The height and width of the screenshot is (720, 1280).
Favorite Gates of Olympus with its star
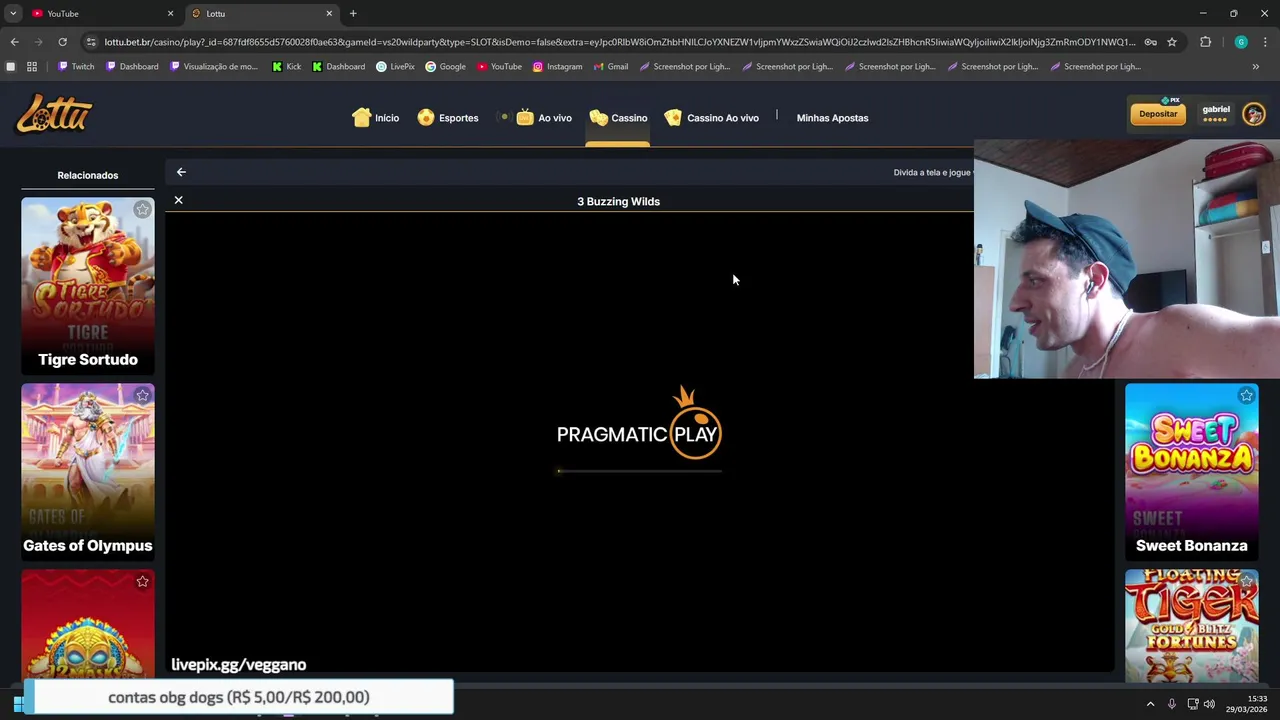(x=142, y=396)
